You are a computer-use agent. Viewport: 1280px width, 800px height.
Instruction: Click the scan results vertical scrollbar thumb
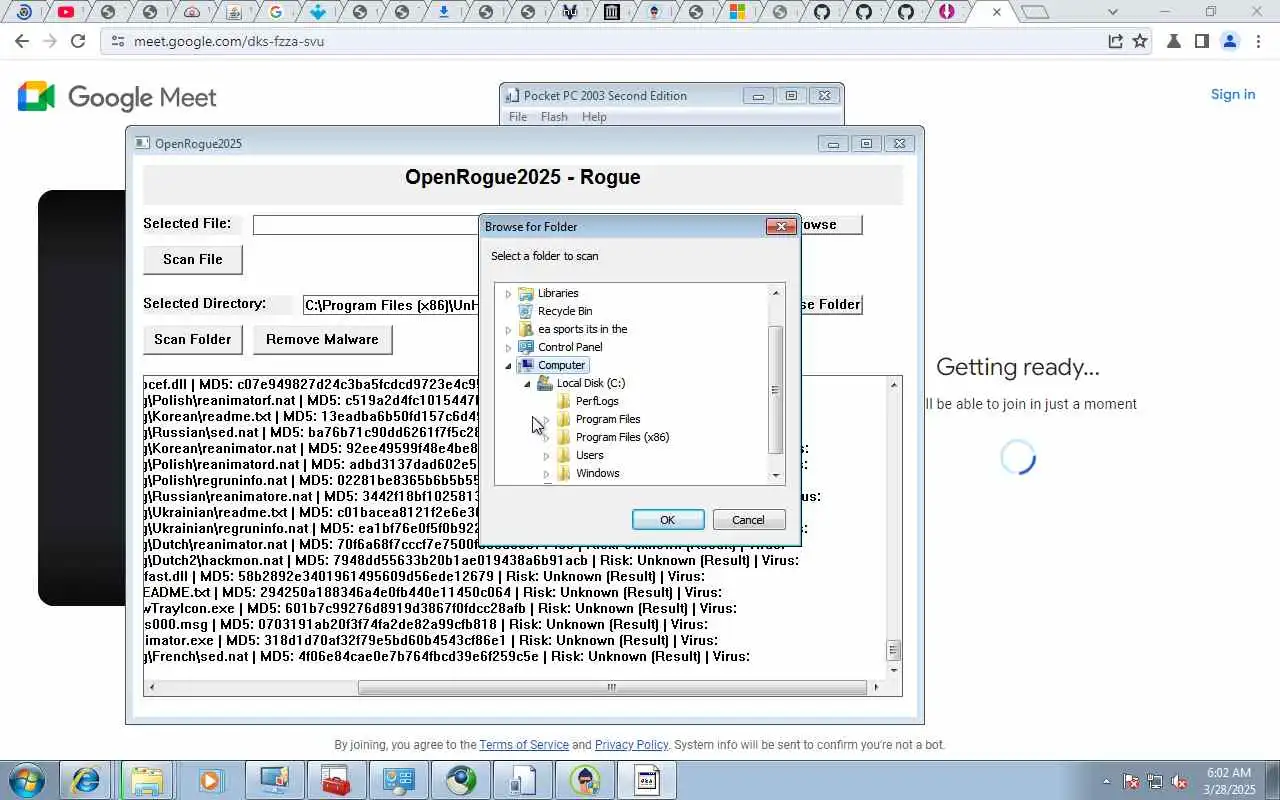[x=894, y=650]
